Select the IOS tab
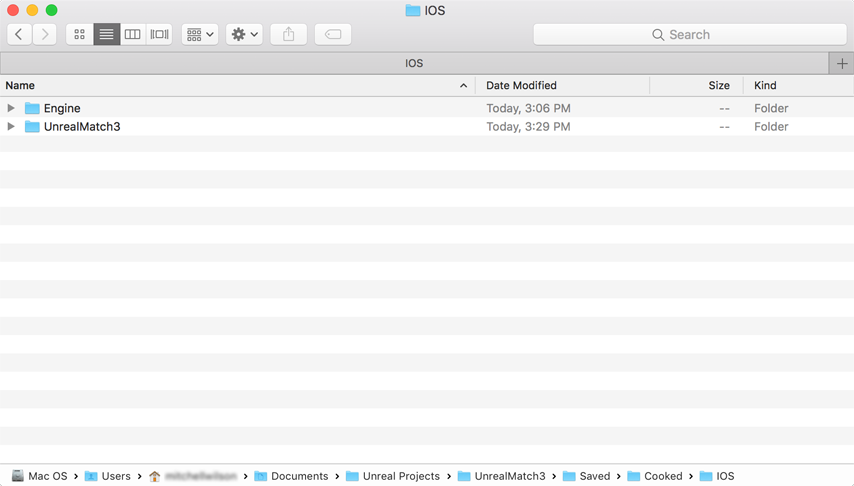 414,63
